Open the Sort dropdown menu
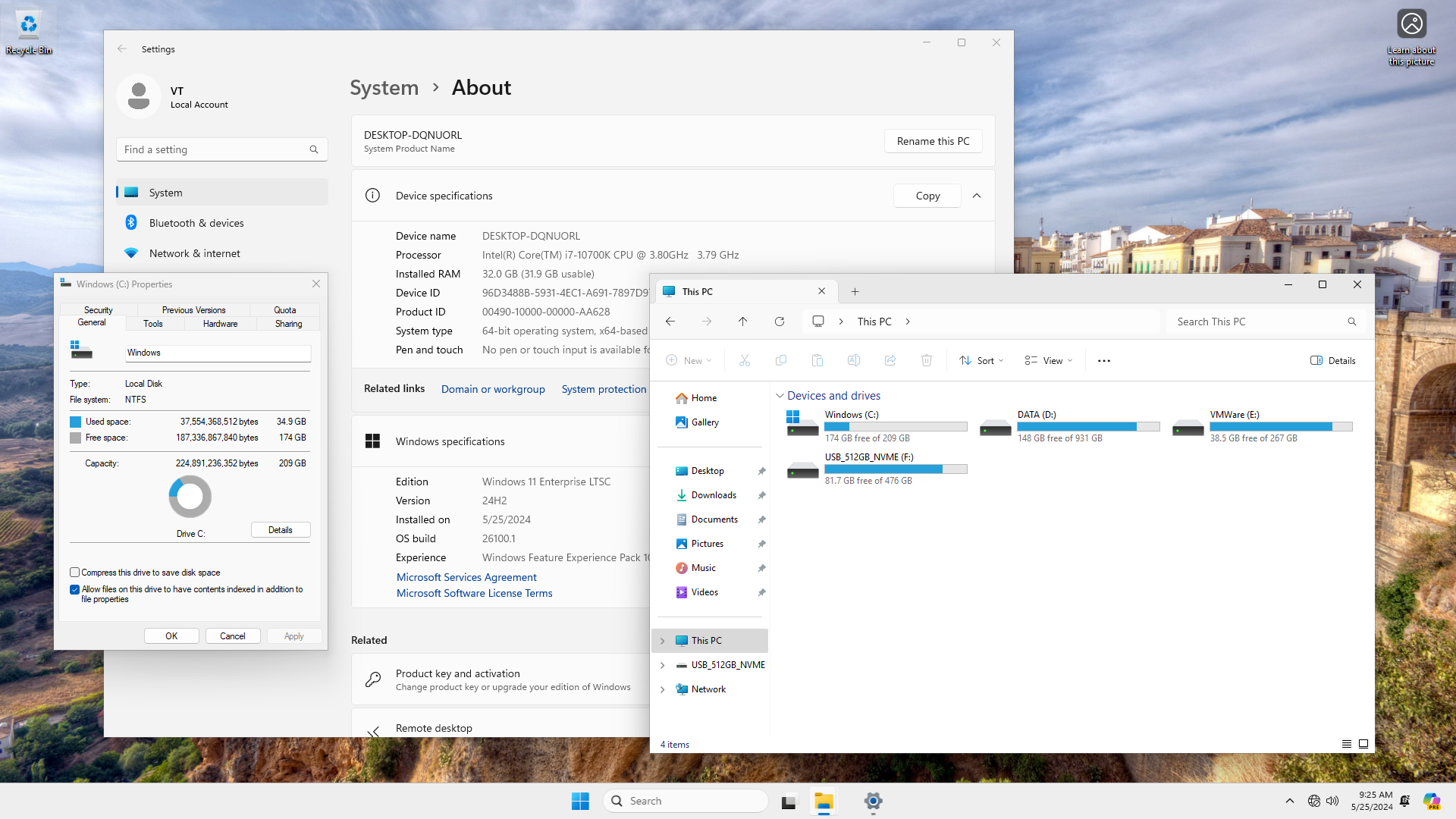The image size is (1456, 819). click(981, 361)
